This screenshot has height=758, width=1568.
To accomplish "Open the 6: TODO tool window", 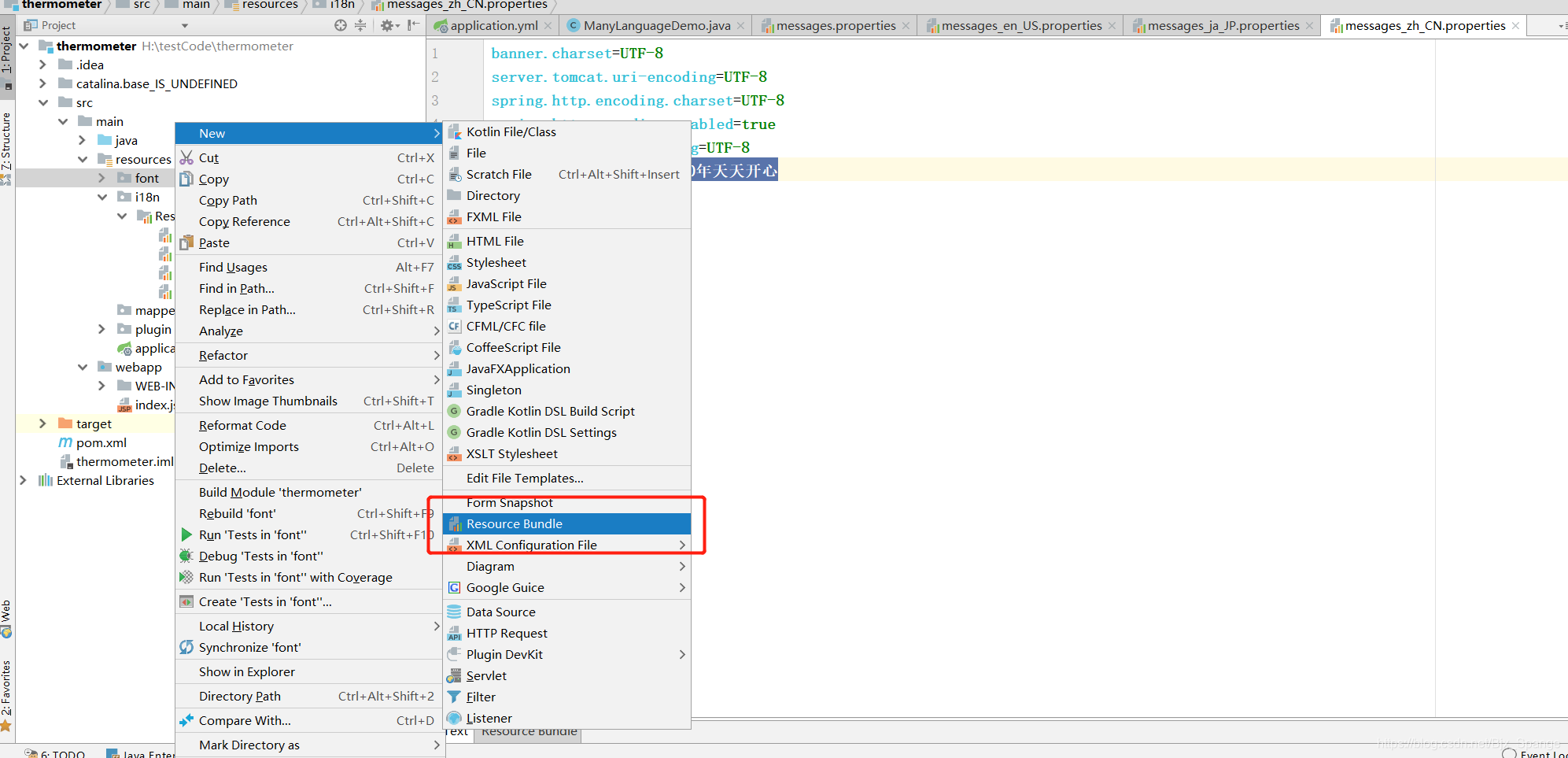I will point(55,753).
